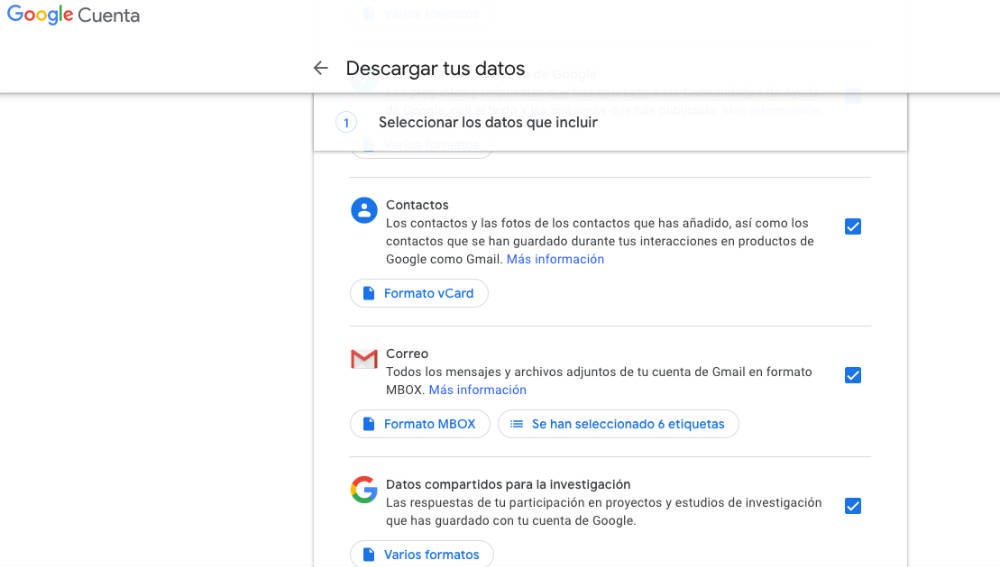Viewport: 1000px width, 567px height.
Task: Uncheck the Correo checkbox
Action: tap(853, 375)
